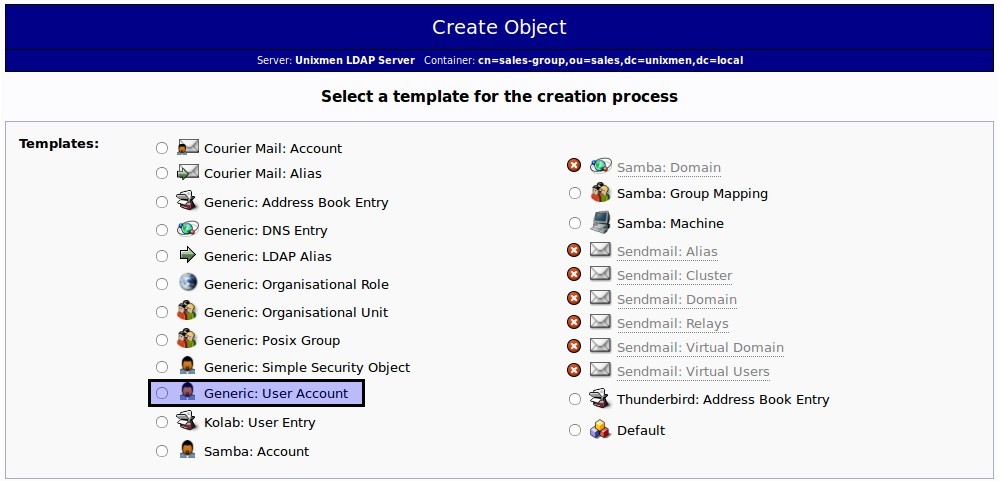Click the Generic: Address Book Entry label
Image resolution: width=1001 pixels, height=481 pixels.
[296, 202]
